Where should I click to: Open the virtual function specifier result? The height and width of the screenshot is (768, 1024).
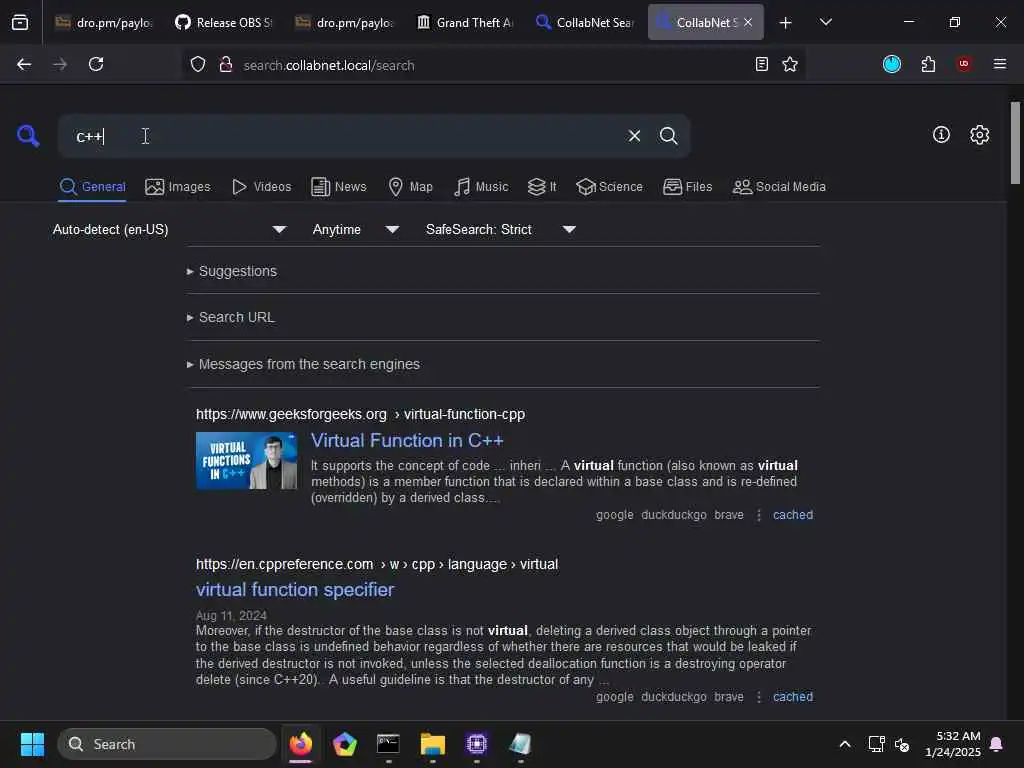(295, 590)
